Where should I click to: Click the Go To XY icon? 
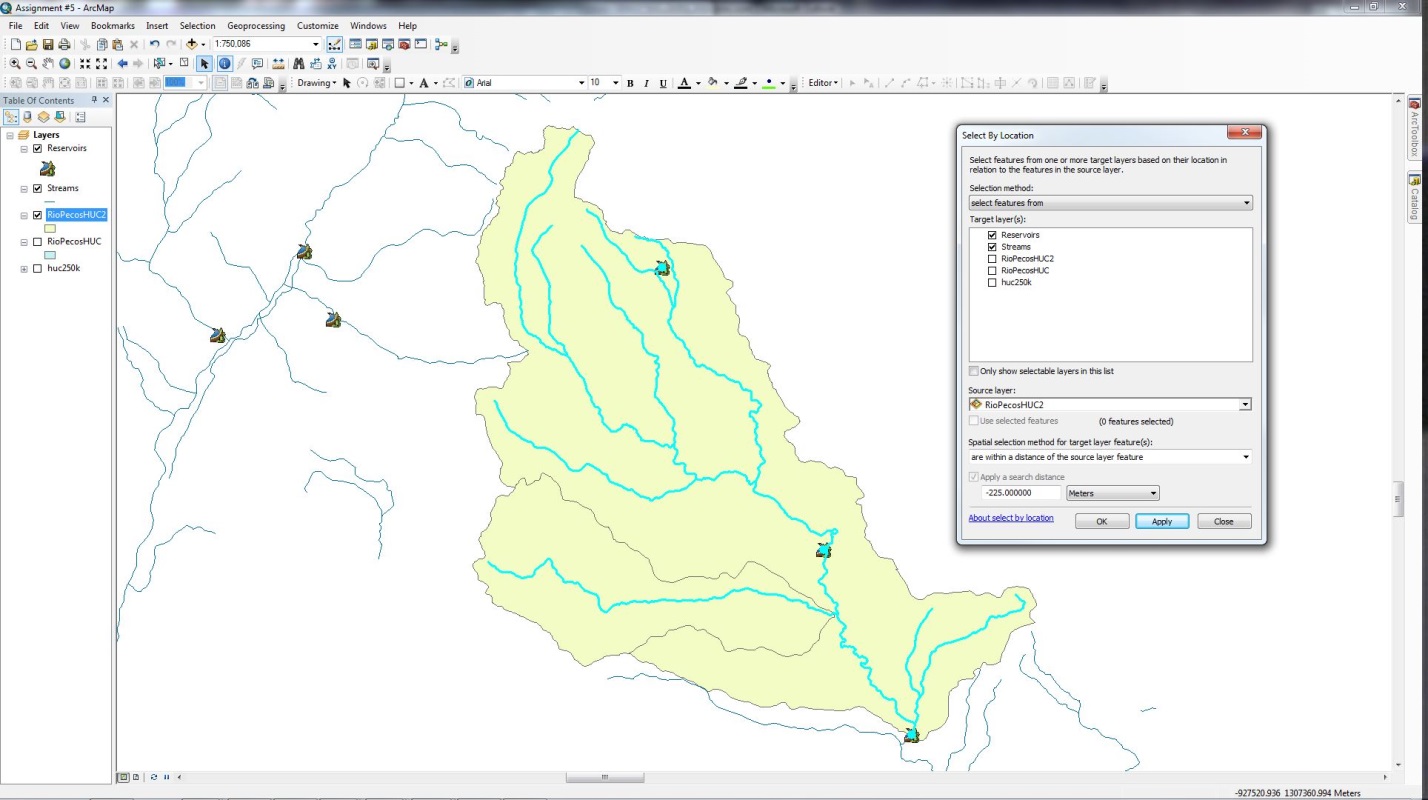331,63
